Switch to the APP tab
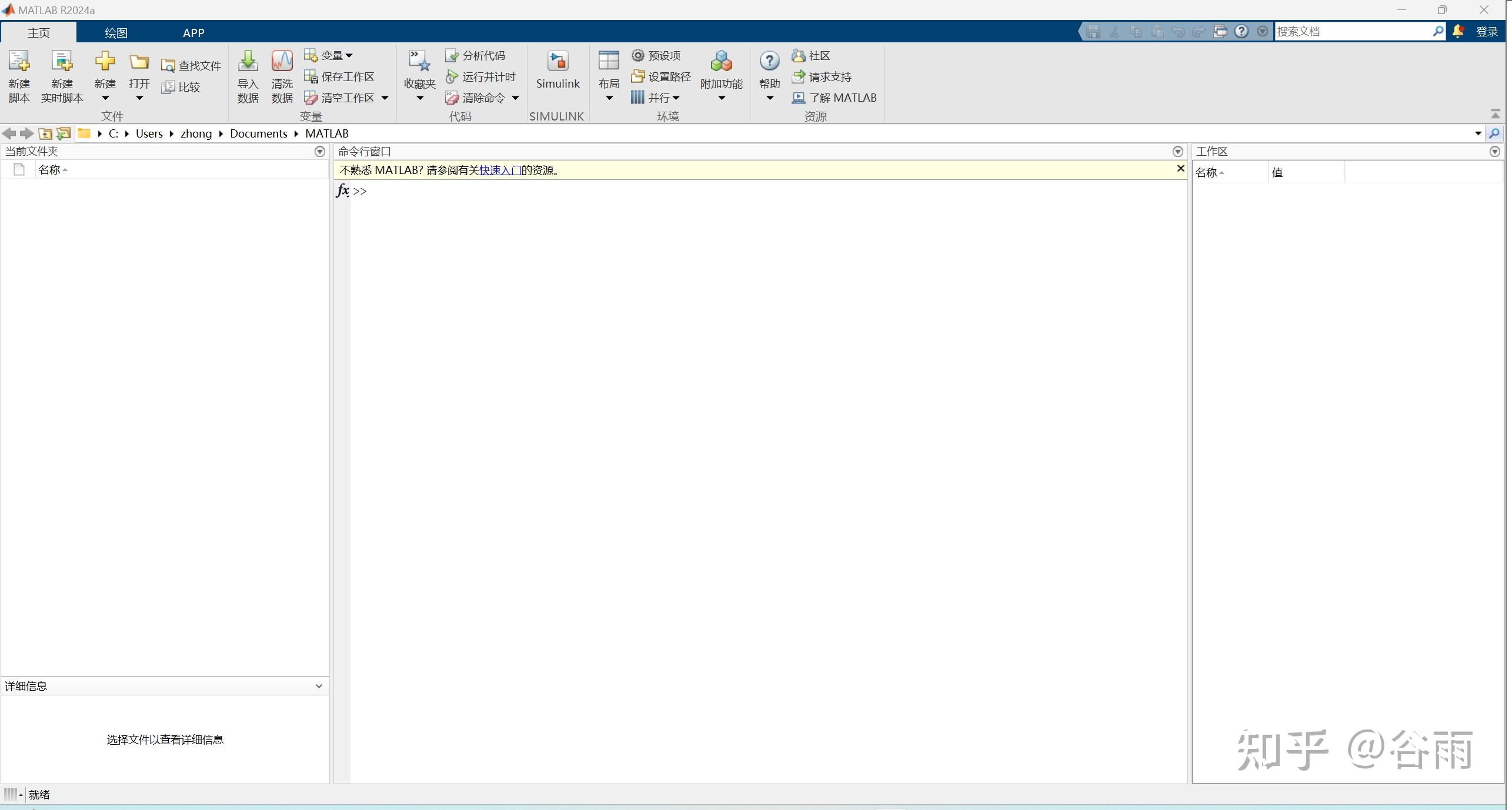The height and width of the screenshot is (810, 1512). pos(193,32)
